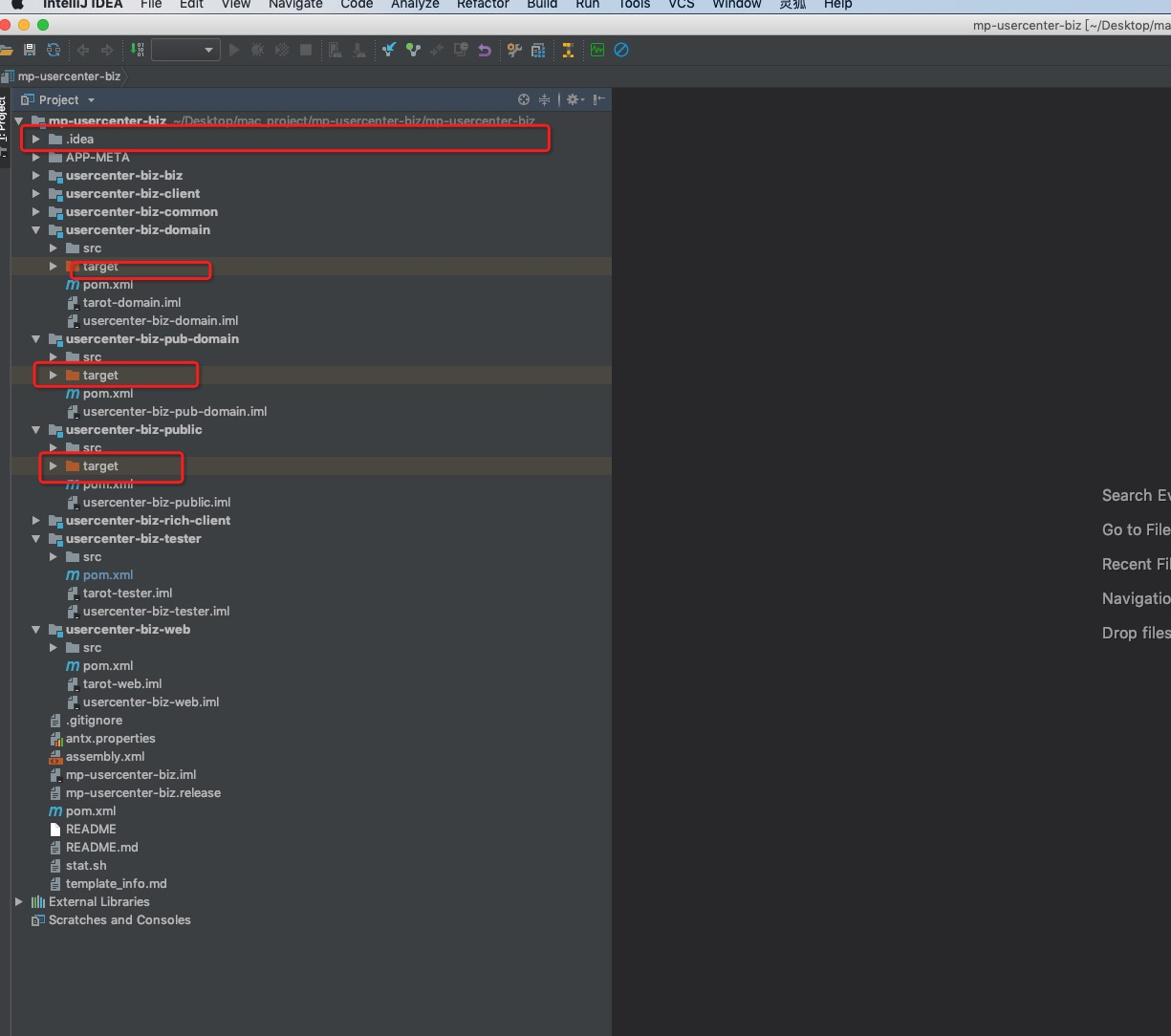Click the yellow structure toolbar icon
1171x1036 pixels.
(568, 50)
